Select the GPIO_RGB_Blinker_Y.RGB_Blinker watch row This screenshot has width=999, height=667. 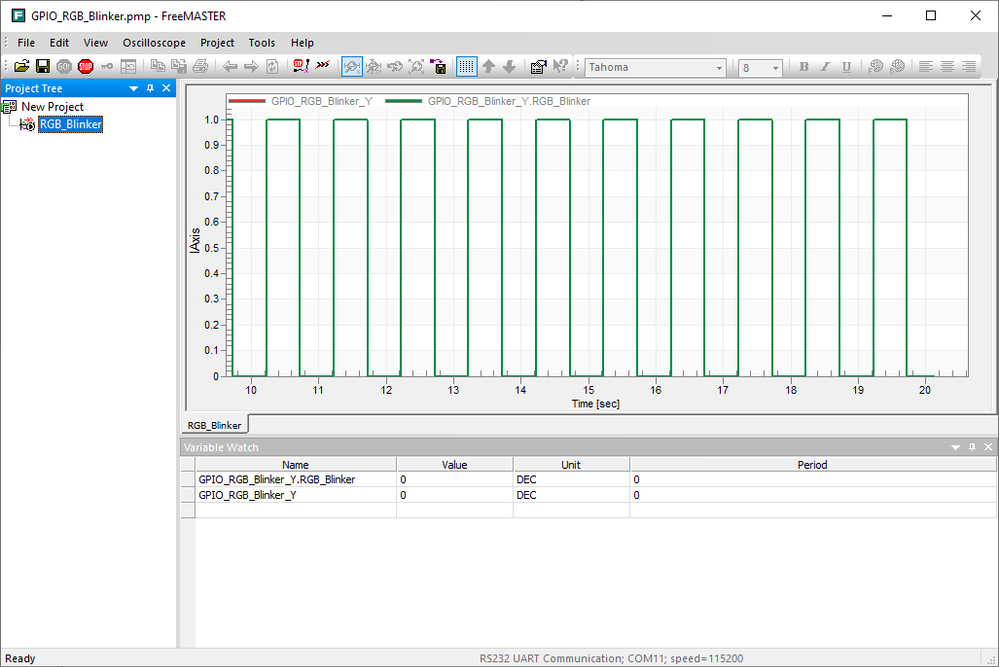point(589,479)
